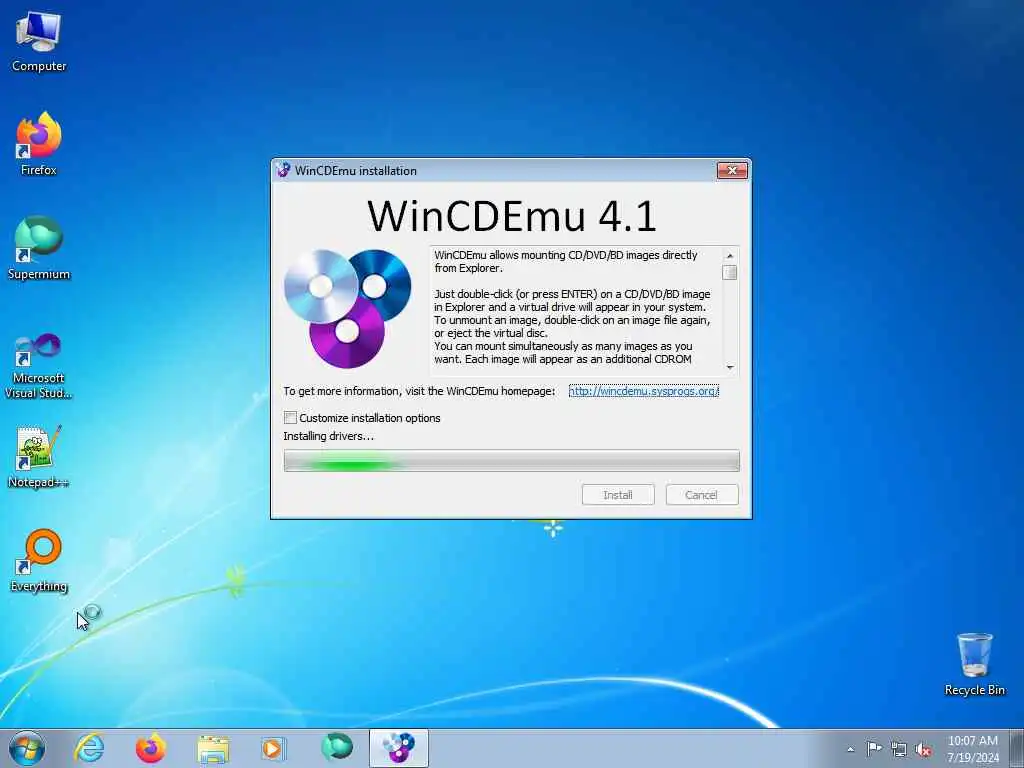Activate the WinCDEmu installer taskbar button
The height and width of the screenshot is (768, 1024).
(x=398, y=748)
